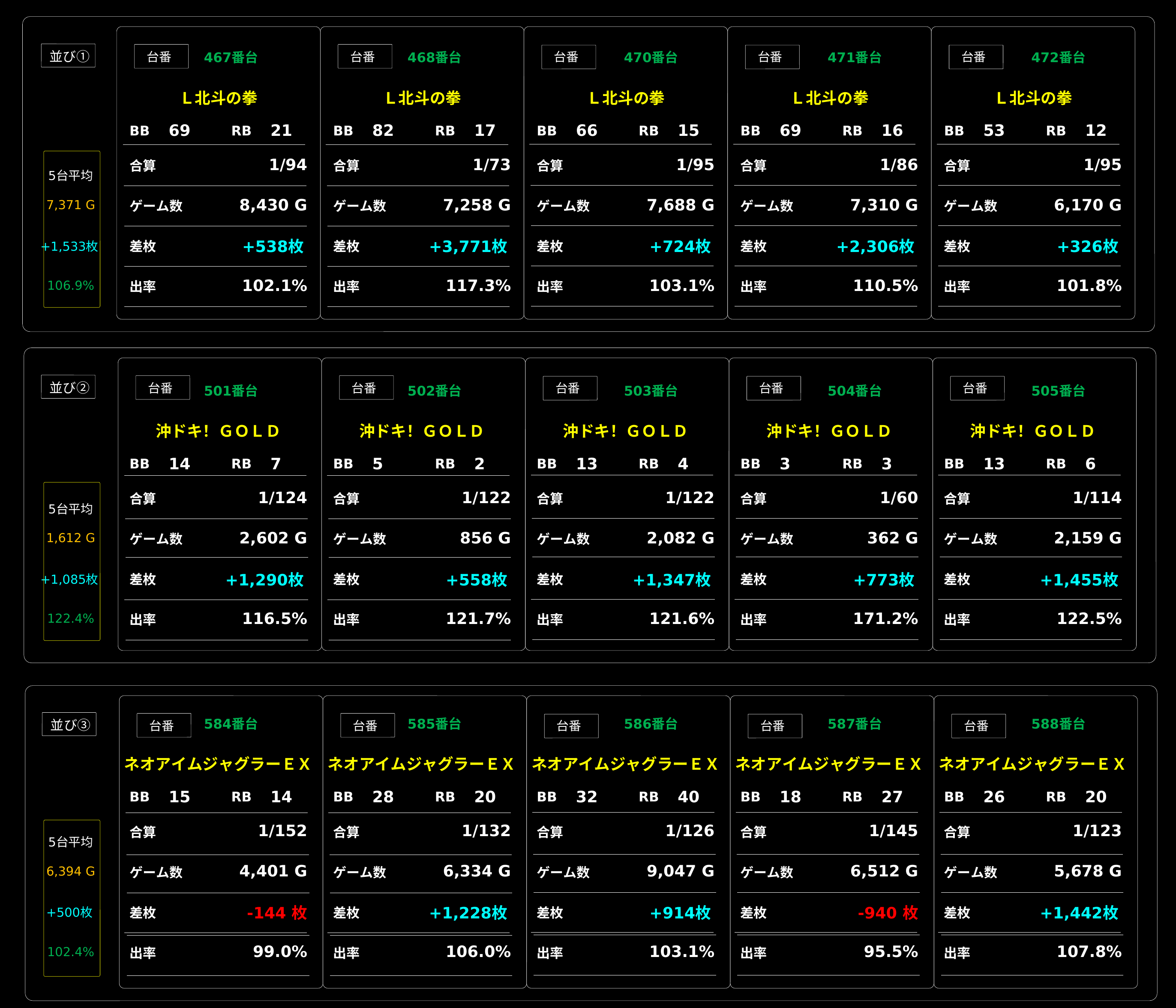The image size is (1176, 1008).
Task: Click the 106.9% average payout
Action: (71, 285)
